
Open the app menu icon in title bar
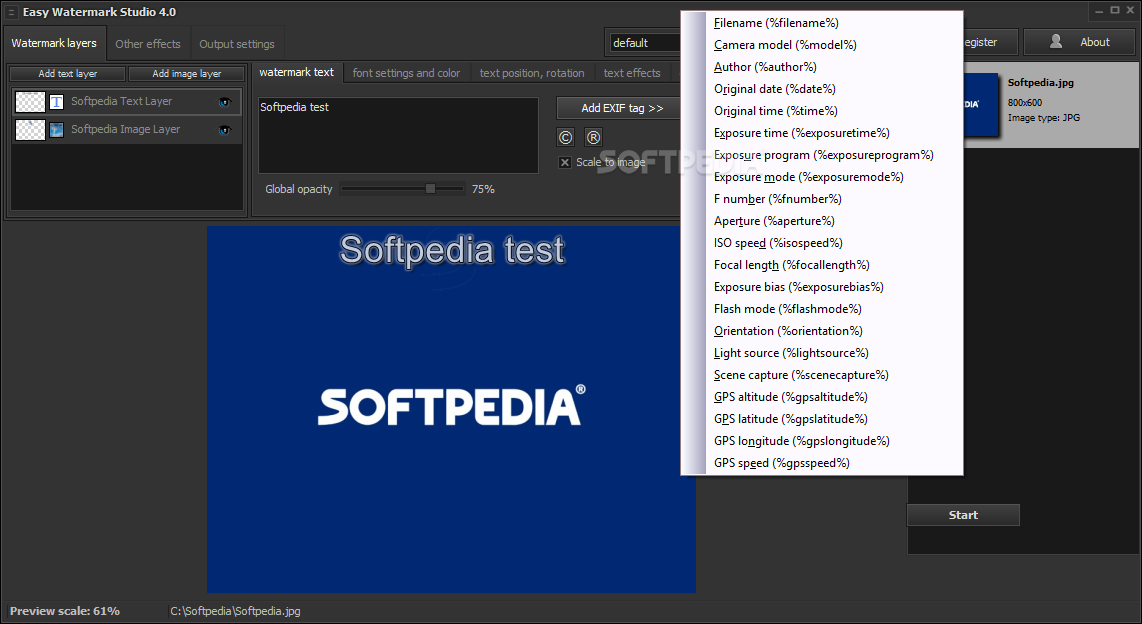click(11, 12)
